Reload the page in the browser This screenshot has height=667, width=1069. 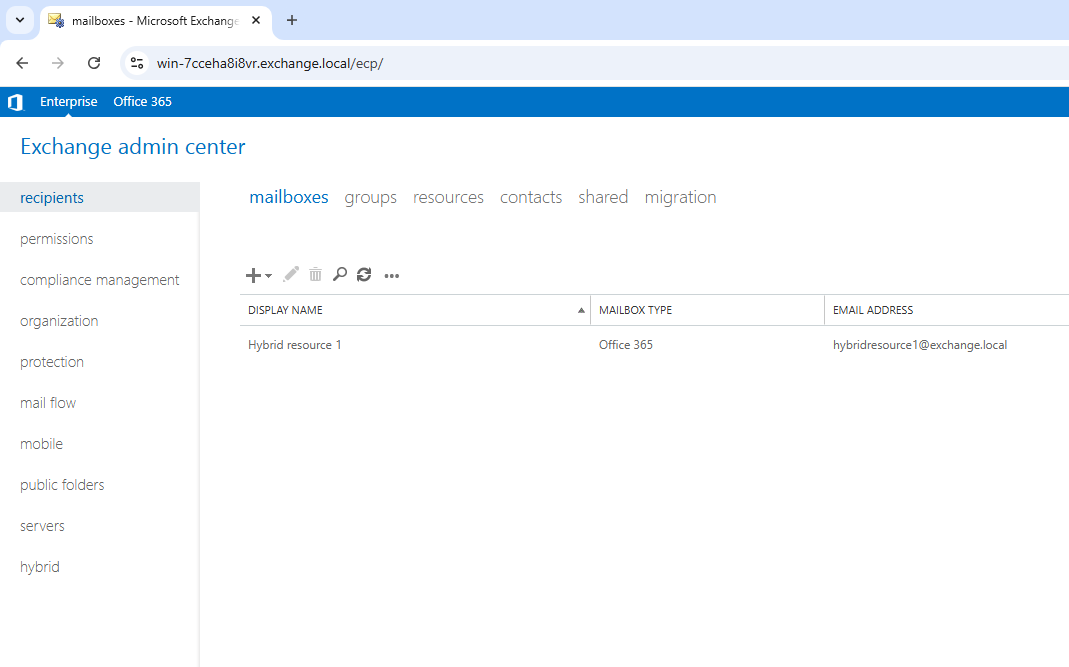click(94, 63)
